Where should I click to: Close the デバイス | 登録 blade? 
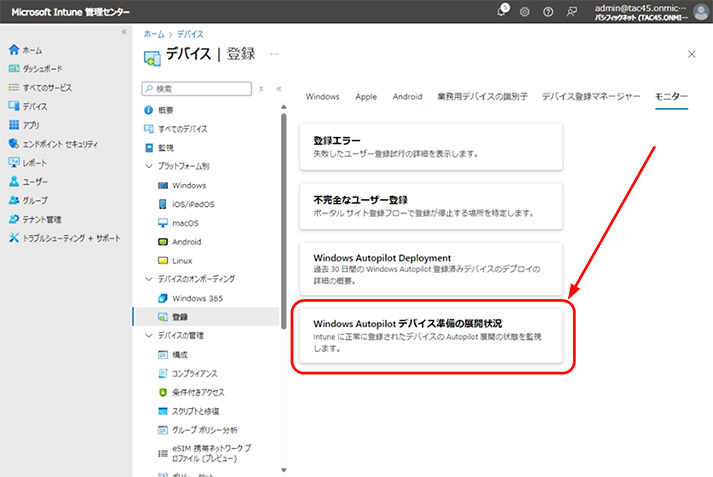(692, 54)
